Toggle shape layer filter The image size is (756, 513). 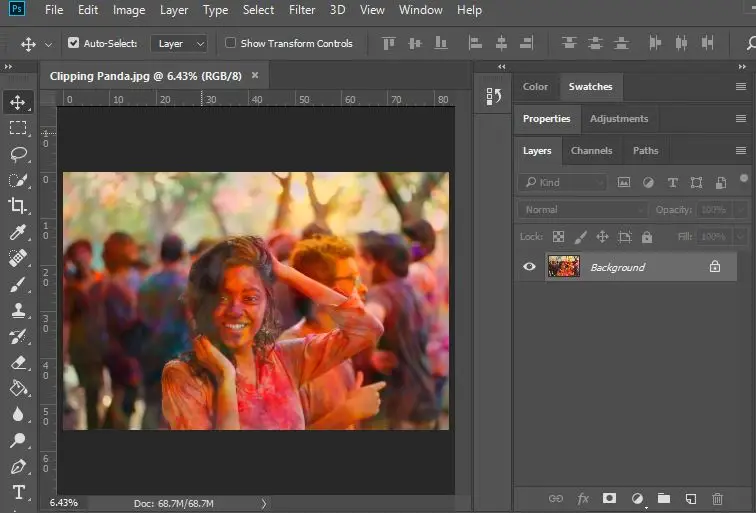tap(696, 182)
